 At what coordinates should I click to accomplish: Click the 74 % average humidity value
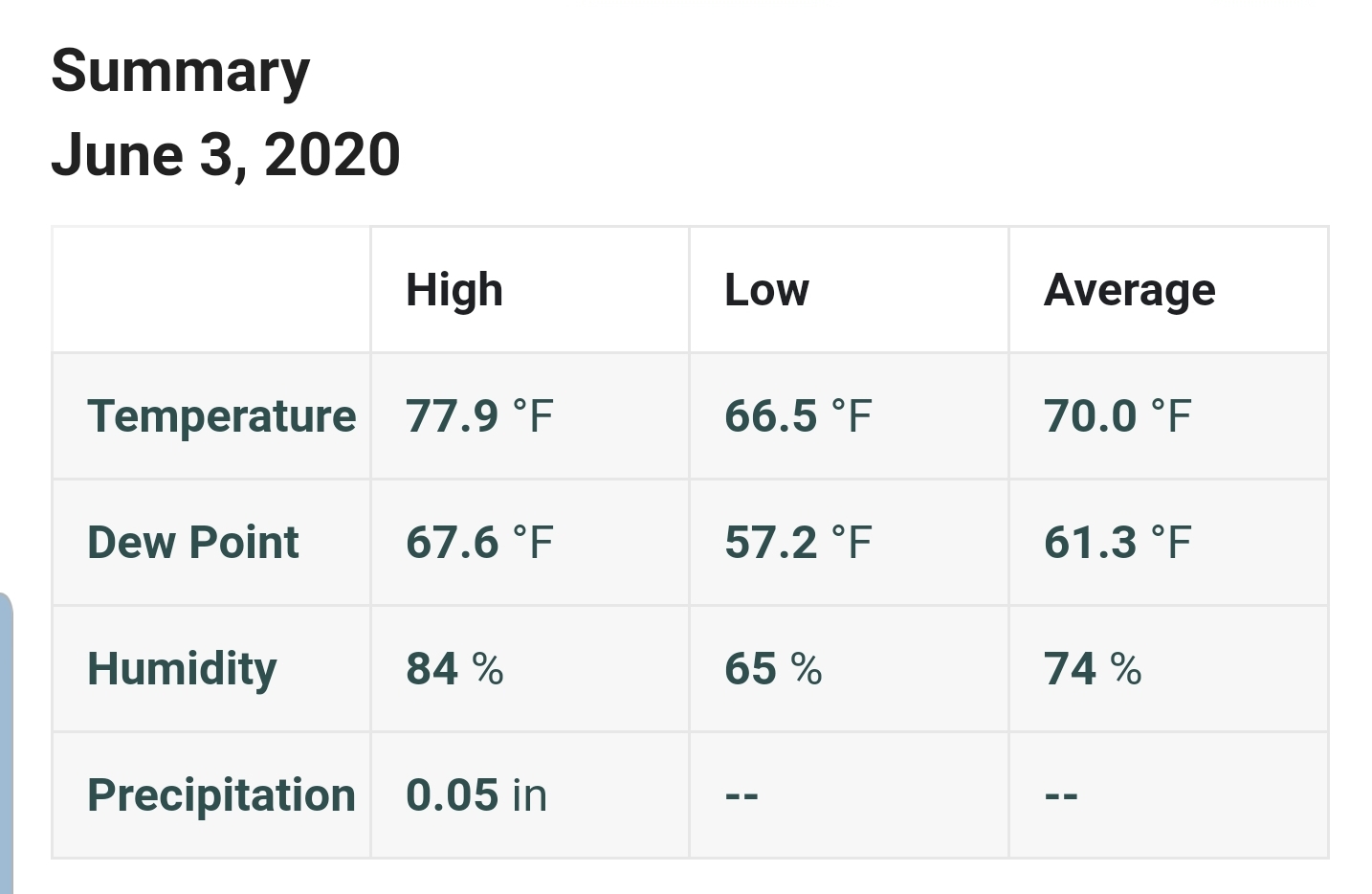coord(1093,669)
